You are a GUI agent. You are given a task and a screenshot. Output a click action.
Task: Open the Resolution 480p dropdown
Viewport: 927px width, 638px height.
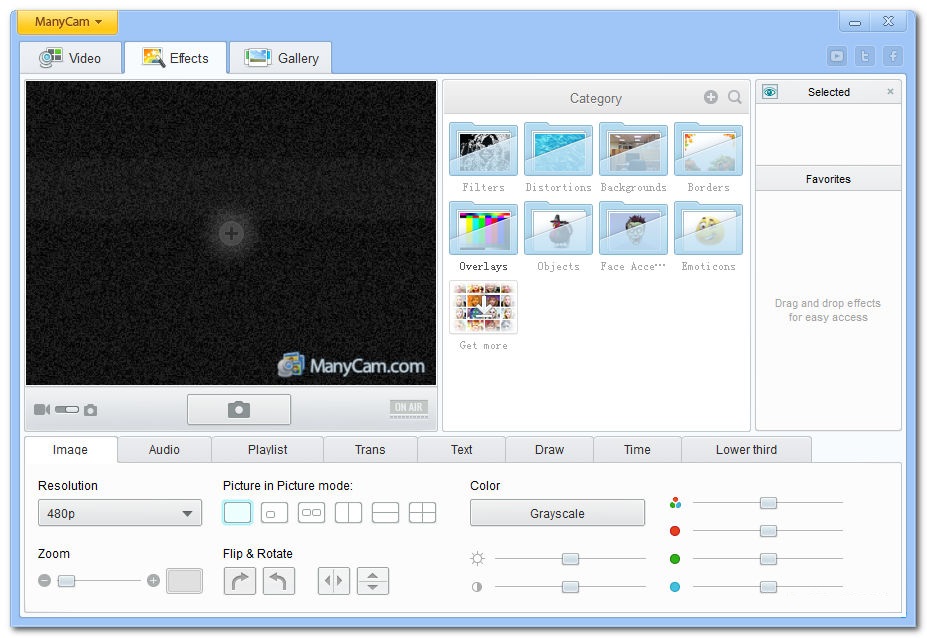[119, 514]
